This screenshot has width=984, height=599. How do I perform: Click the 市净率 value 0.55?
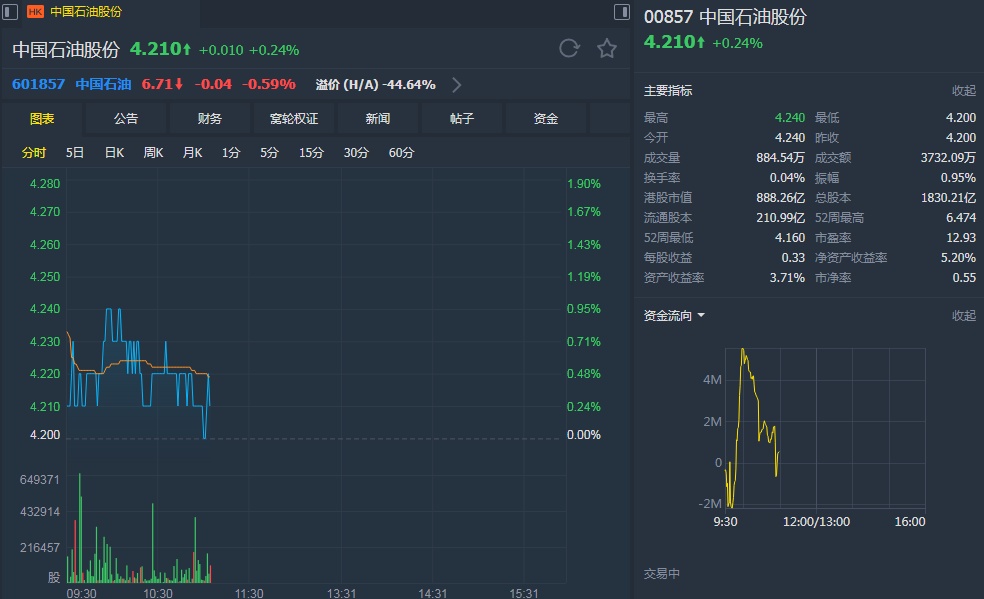964,278
